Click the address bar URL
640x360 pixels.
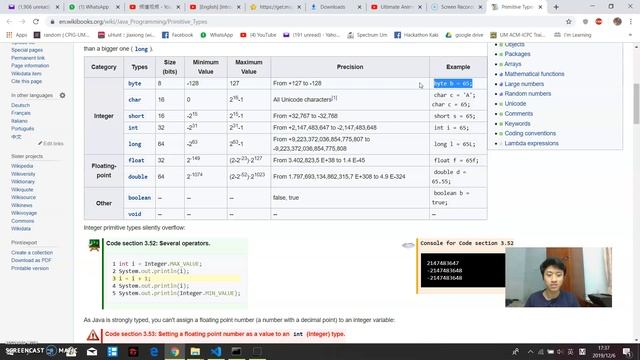(133, 22)
